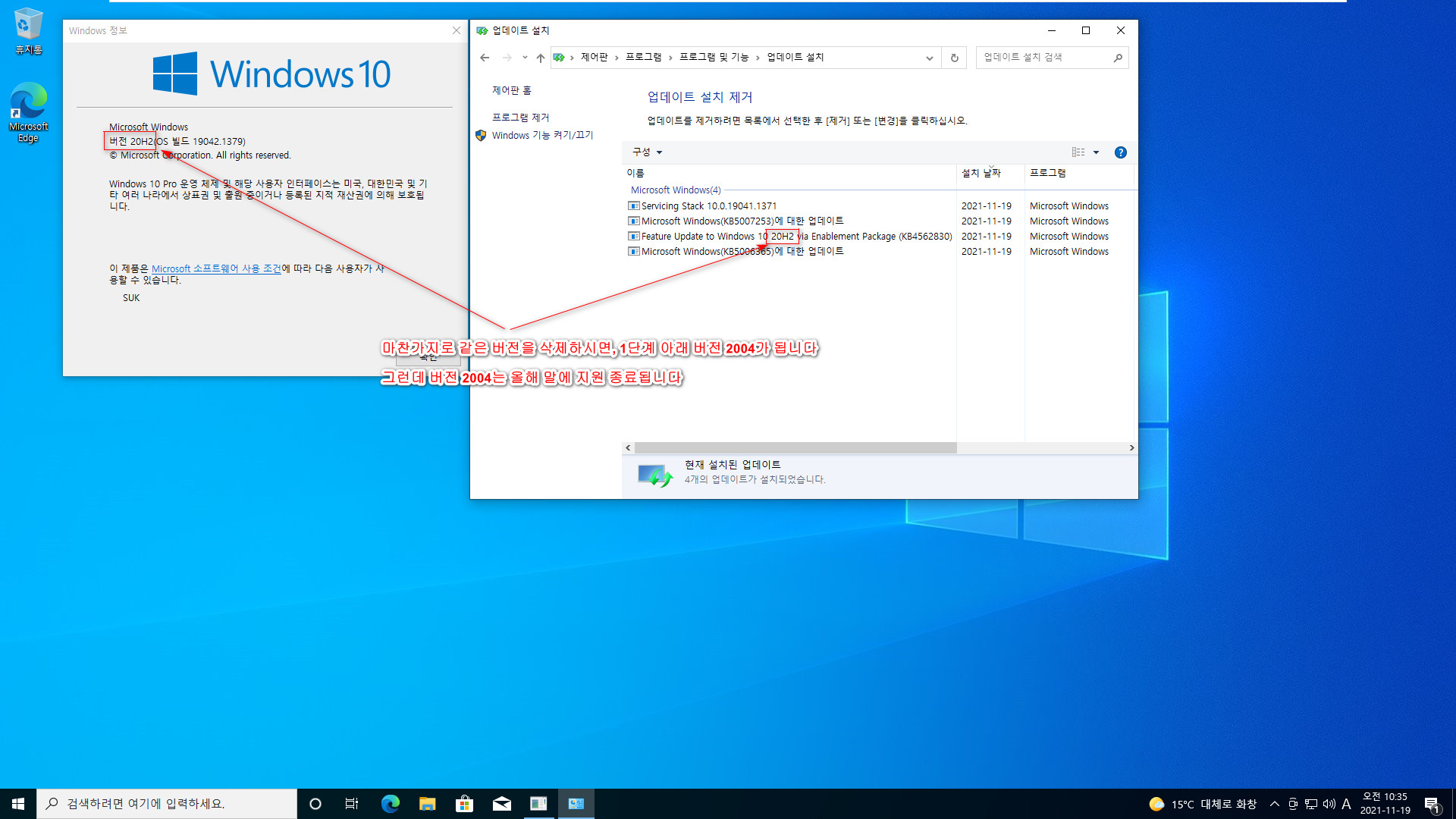Open the Recycle Bin desktop icon

point(28,32)
